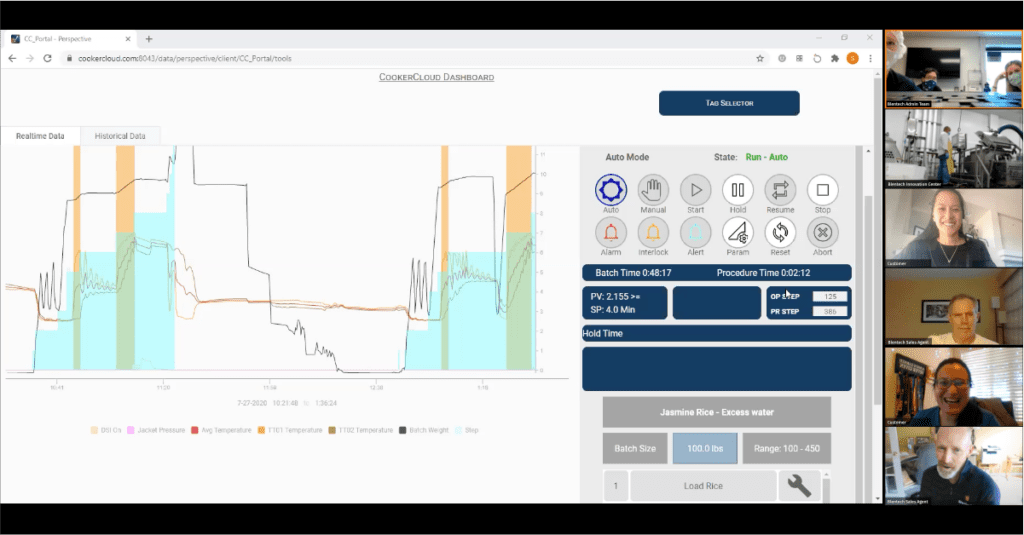
Task: Switch to Manual mode hand icon
Action: click(x=653, y=189)
